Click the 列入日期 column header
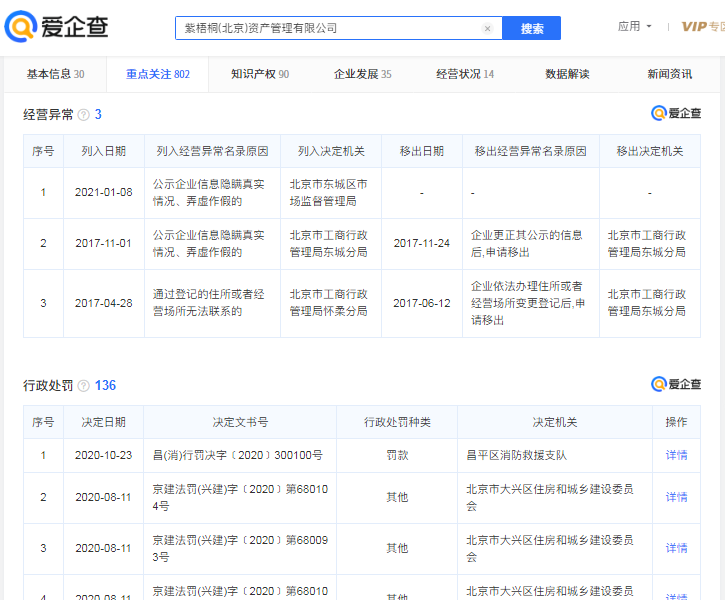725x600 pixels. [104, 151]
